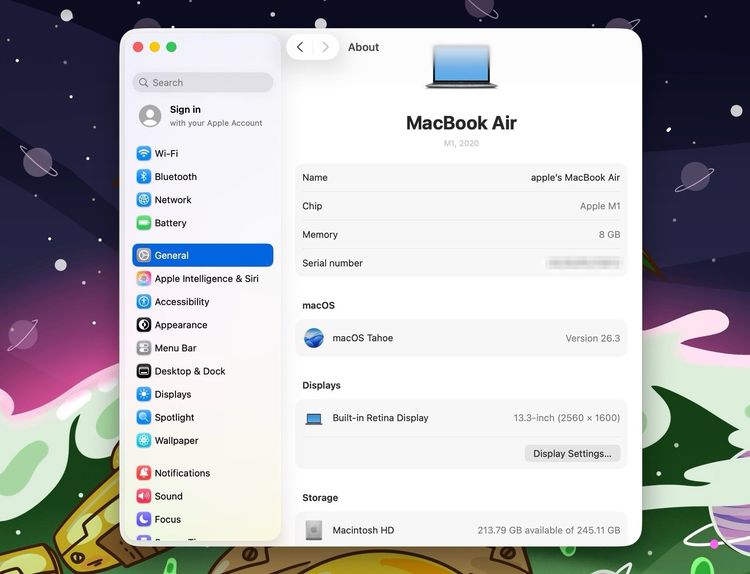Screen dimensions: 750x574
Task: Click the green full-screen button
Action: 171,47
